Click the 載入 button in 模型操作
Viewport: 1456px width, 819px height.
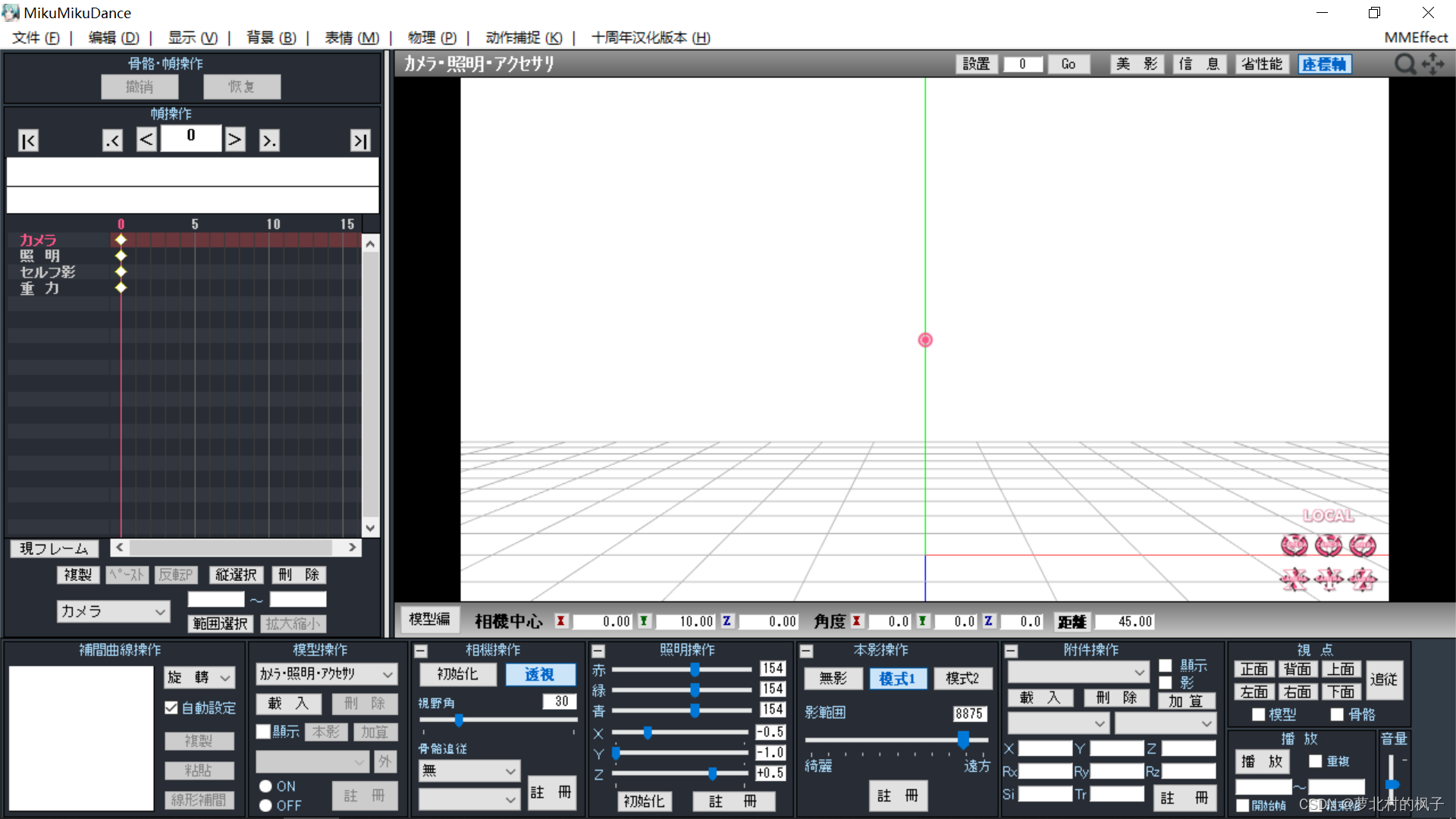pos(289,704)
